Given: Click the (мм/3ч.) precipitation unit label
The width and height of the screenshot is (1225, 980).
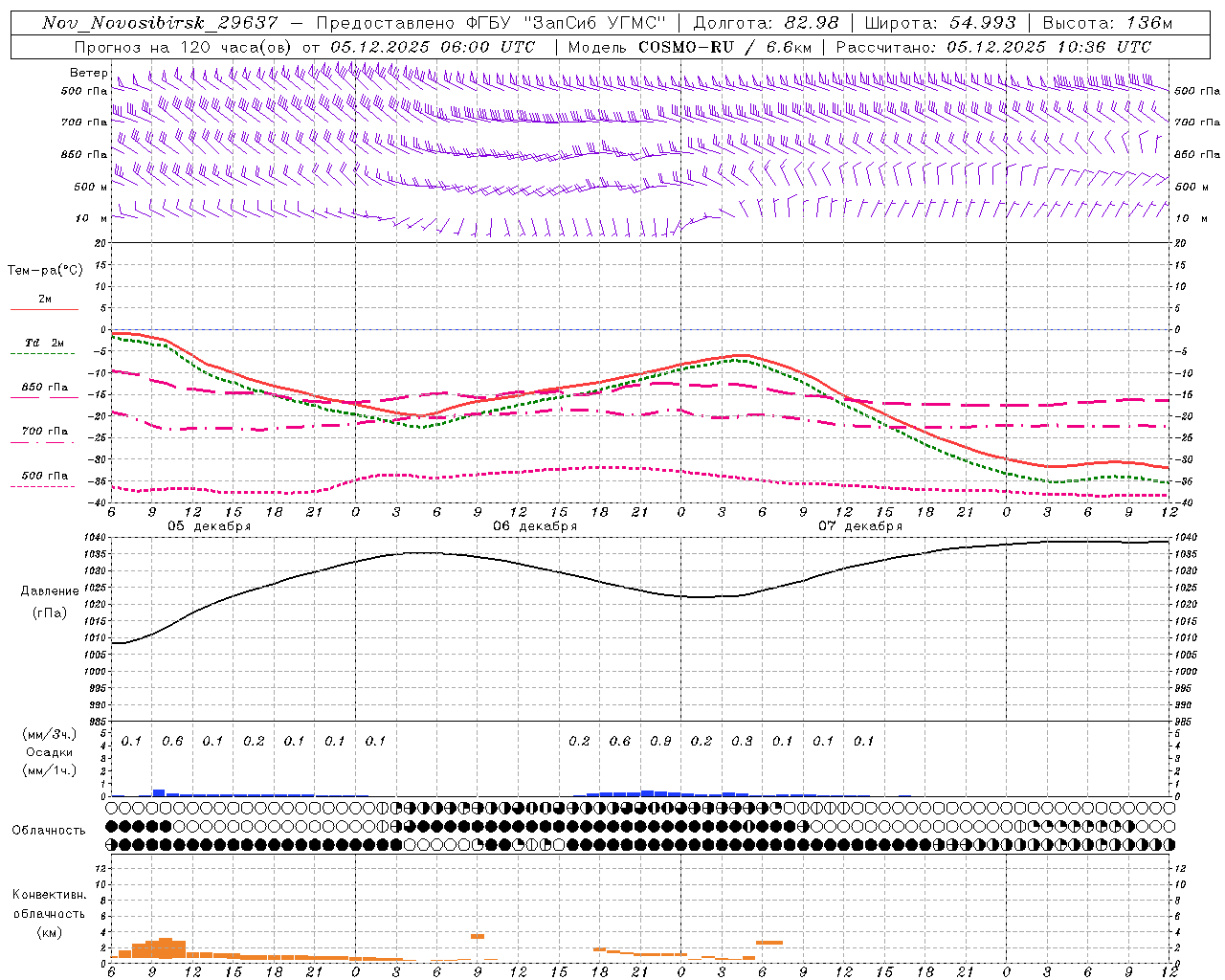Looking at the screenshot, I should [x=50, y=734].
